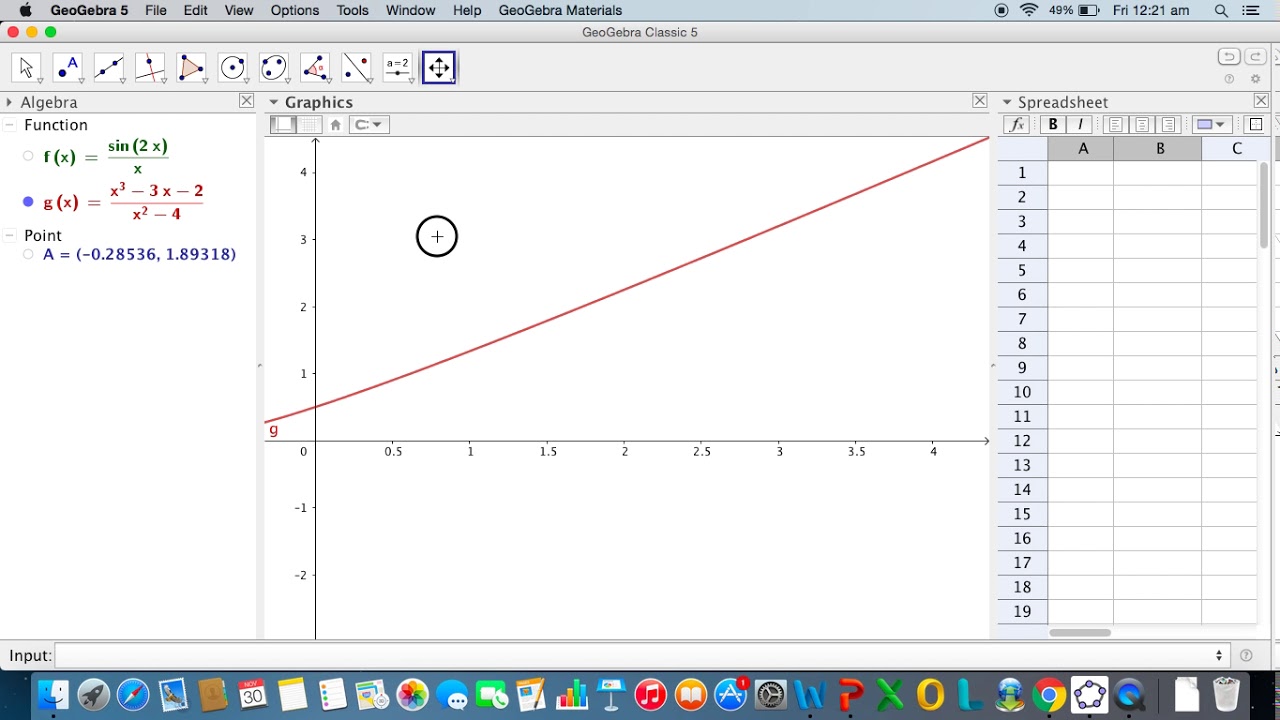Toggle visibility of function g(x)
This screenshot has width=1280, height=720.
click(x=28, y=202)
